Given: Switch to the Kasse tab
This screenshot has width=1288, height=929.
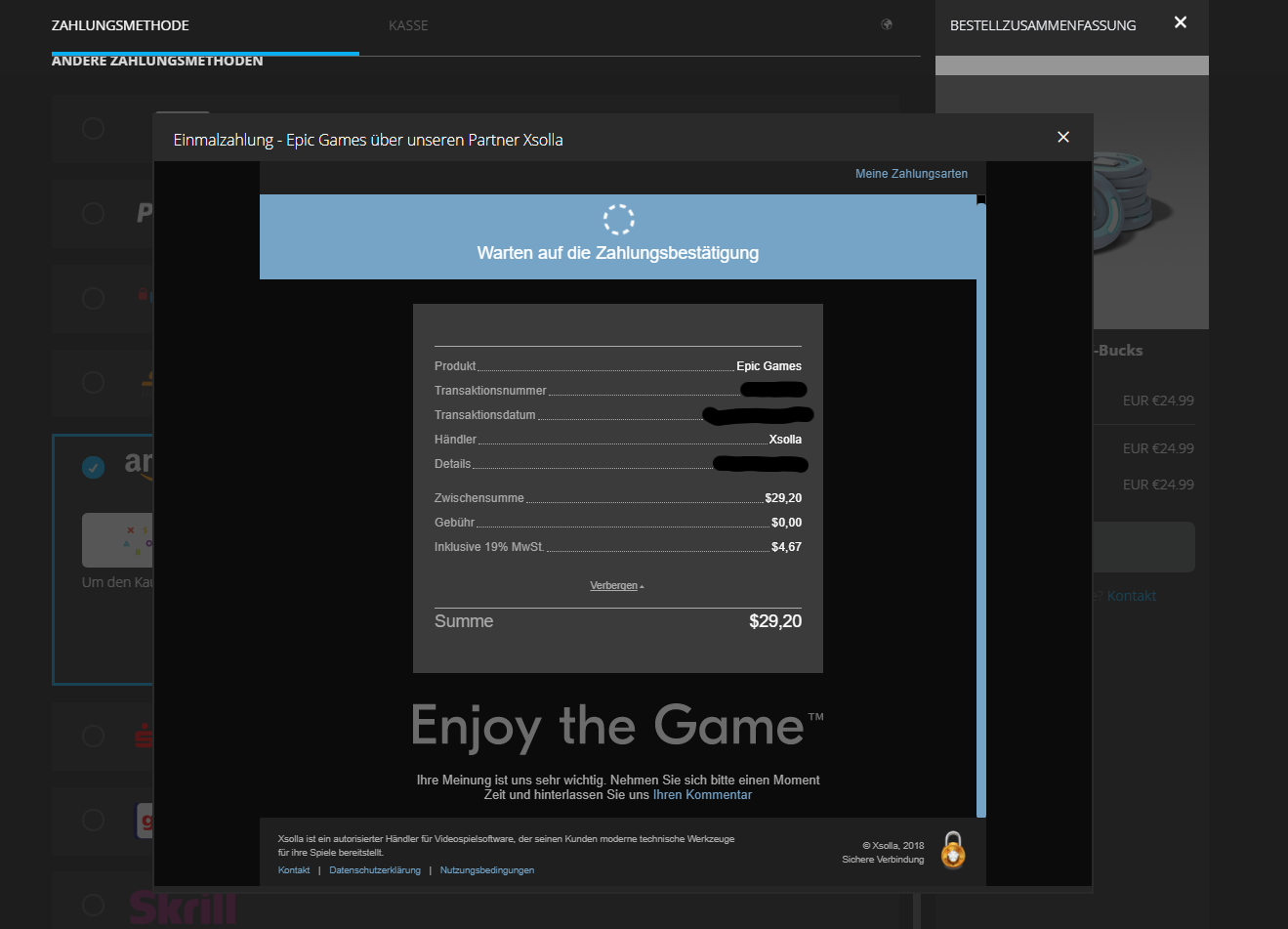Looking at the screenshot, I should click(408, 25).
